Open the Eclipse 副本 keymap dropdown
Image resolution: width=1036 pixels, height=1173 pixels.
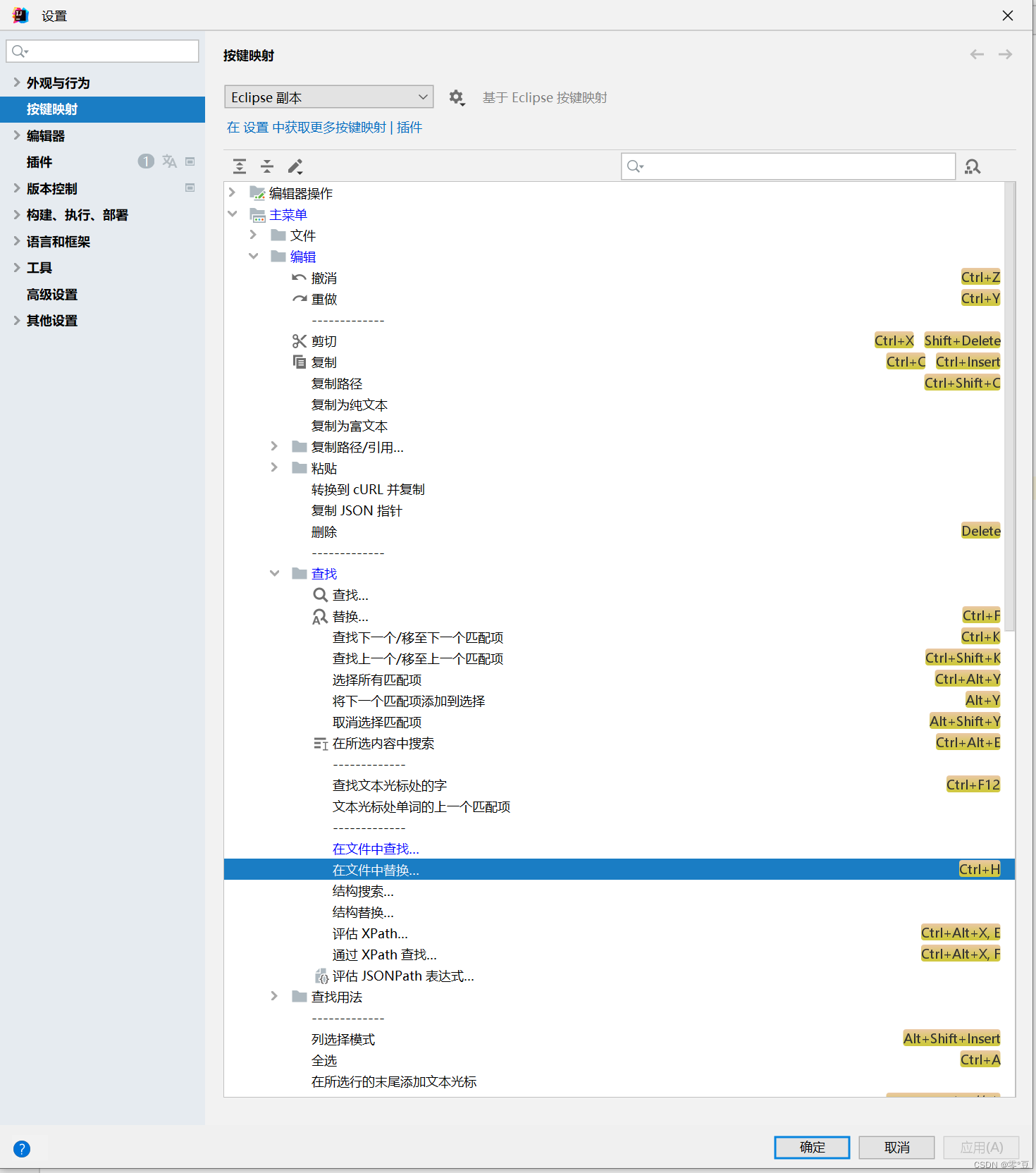click(328, 97)
